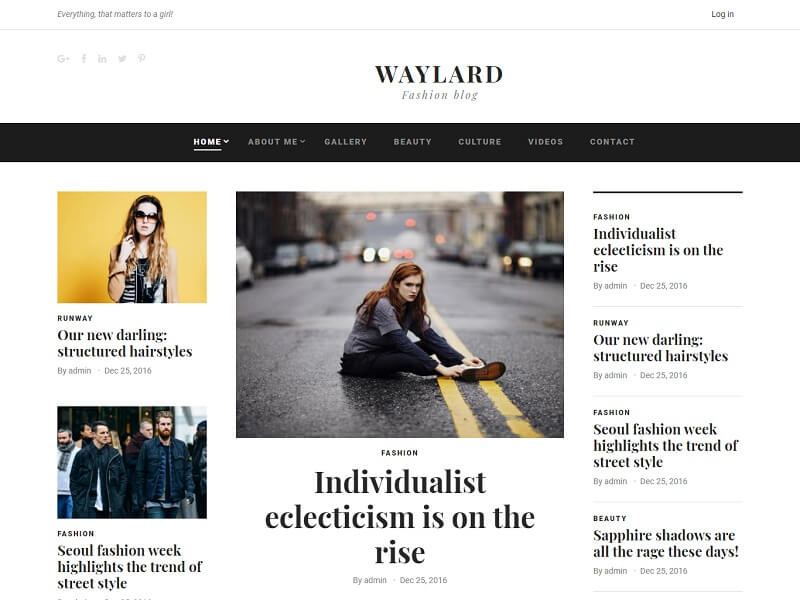The width and height of the screenshot is (800, 600).
Task: Open the Pinterest social icon
Action: click(x=141, y=59)
